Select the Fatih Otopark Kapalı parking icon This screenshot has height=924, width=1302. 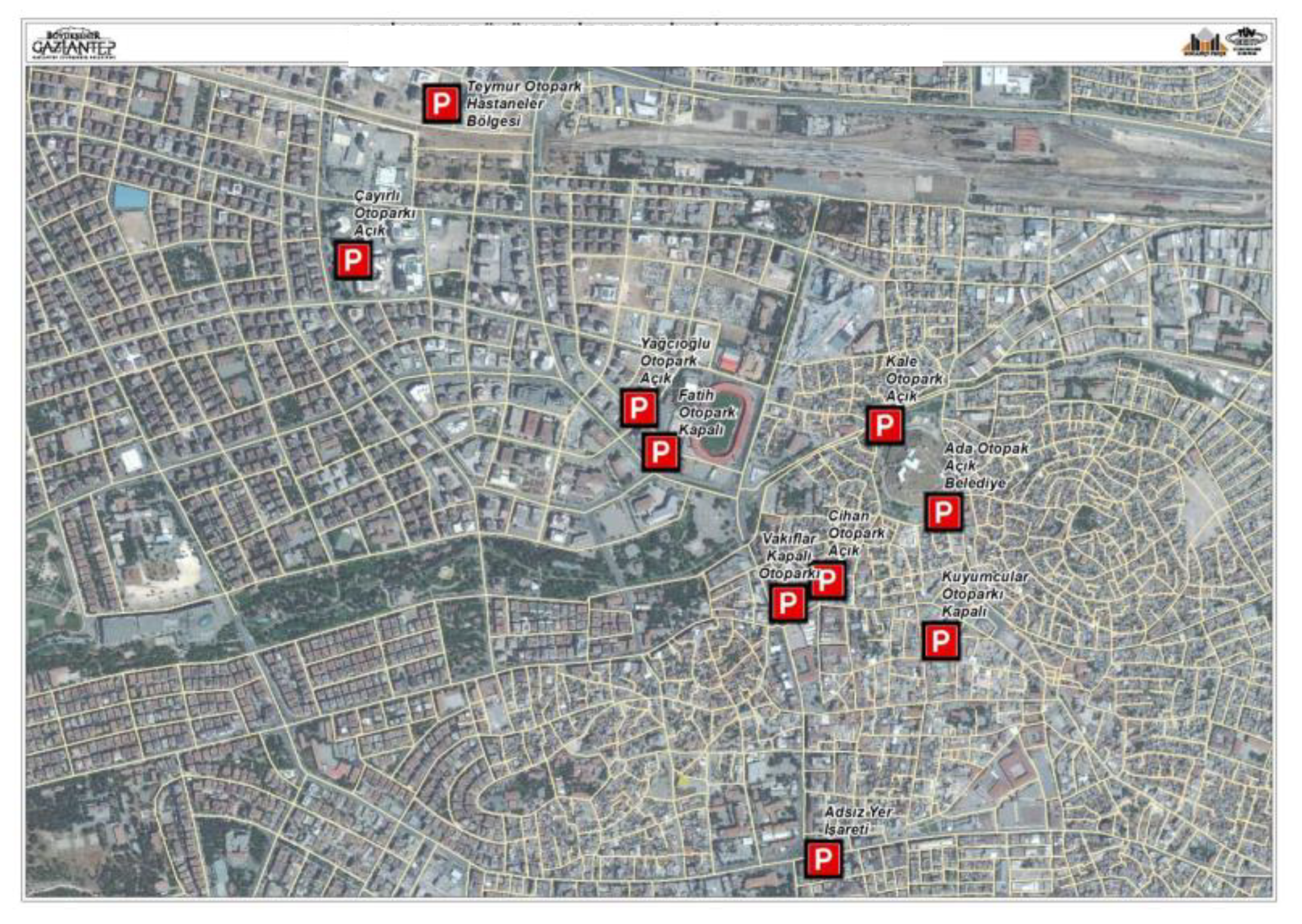pyautogui.click(x=660, y=452)
